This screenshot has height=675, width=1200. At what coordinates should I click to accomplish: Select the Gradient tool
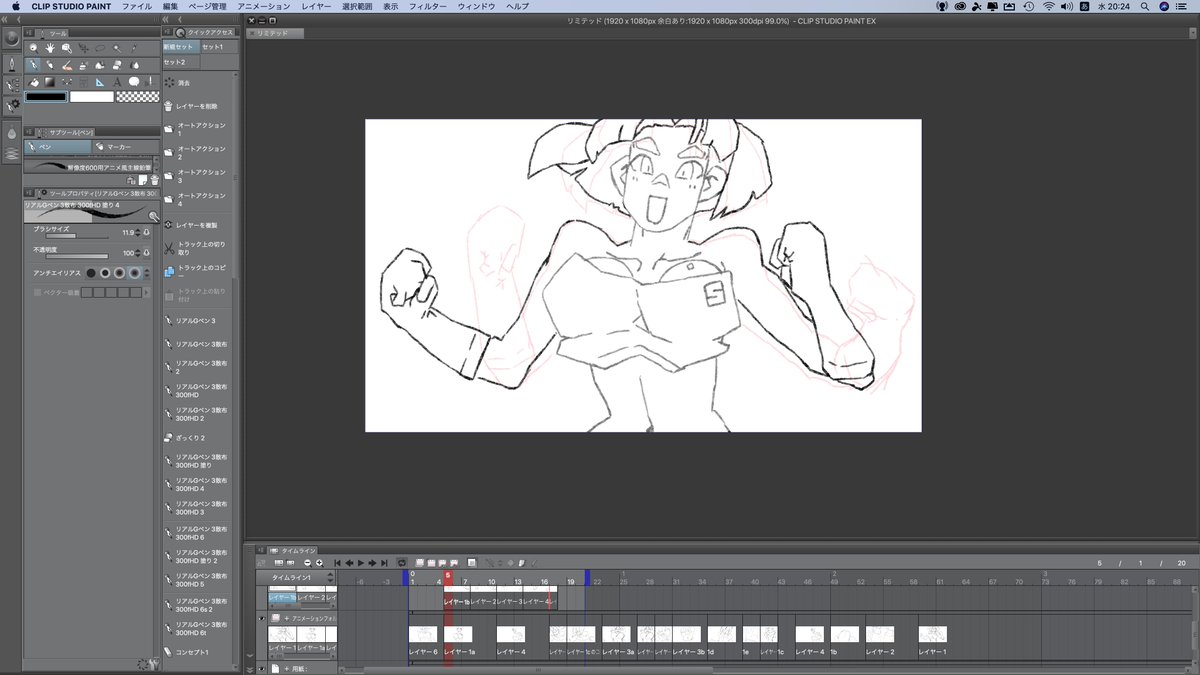(x=50, y=82)
